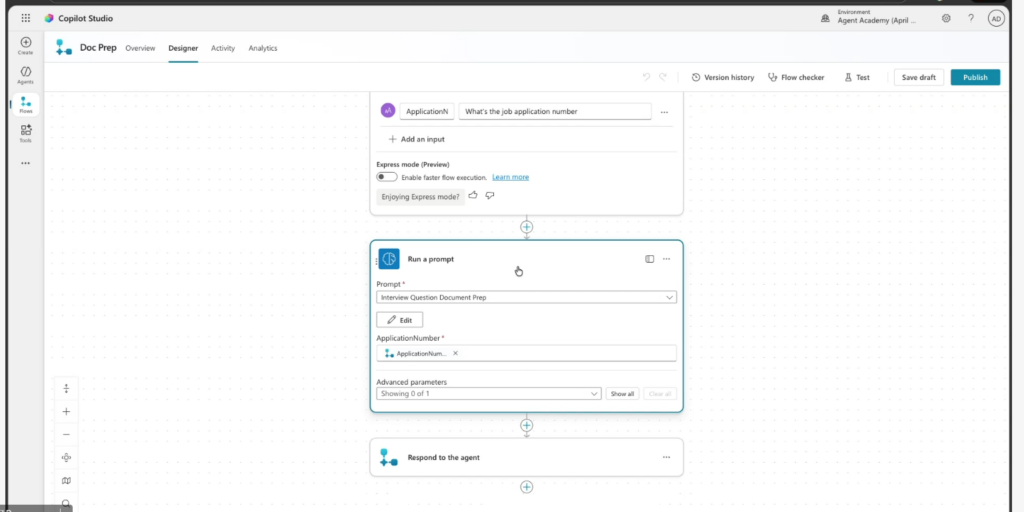Click the Create icon in sidebar

25,45
